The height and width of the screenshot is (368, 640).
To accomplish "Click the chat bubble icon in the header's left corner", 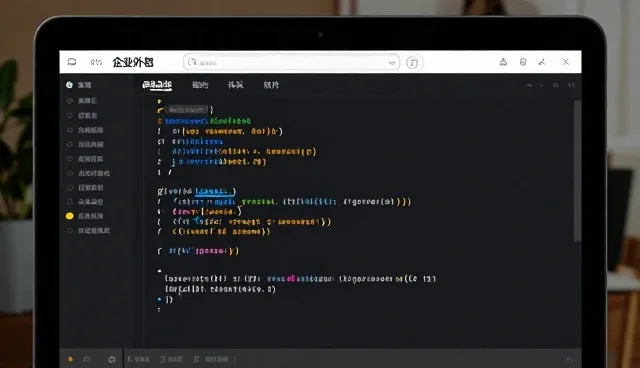I will tap(72, 62).
